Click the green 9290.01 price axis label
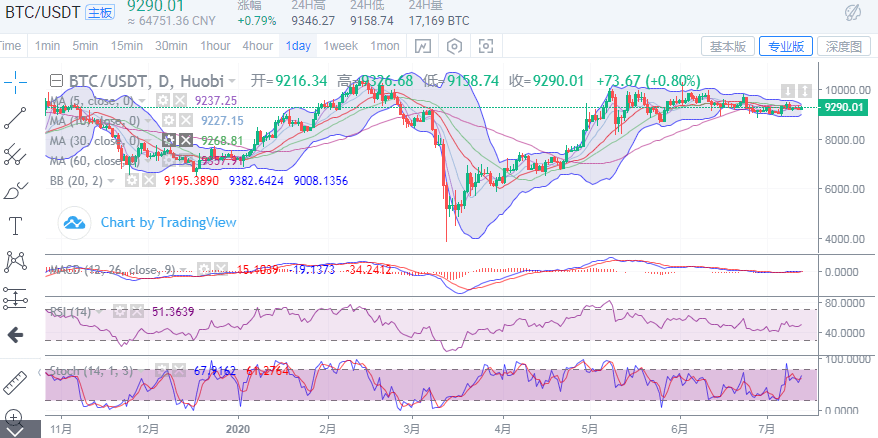The image size is (878, 438). (x=843, y=107)
